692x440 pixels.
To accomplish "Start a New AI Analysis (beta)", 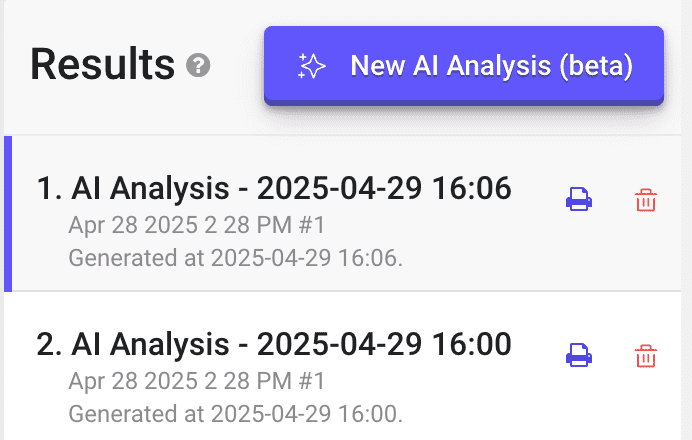I will click(464, 65).
